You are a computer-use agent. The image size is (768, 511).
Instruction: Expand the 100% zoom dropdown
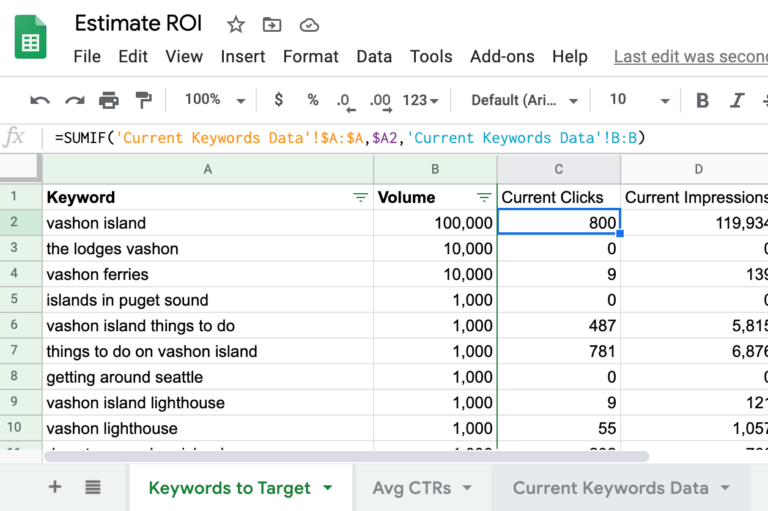pos(213,100)
